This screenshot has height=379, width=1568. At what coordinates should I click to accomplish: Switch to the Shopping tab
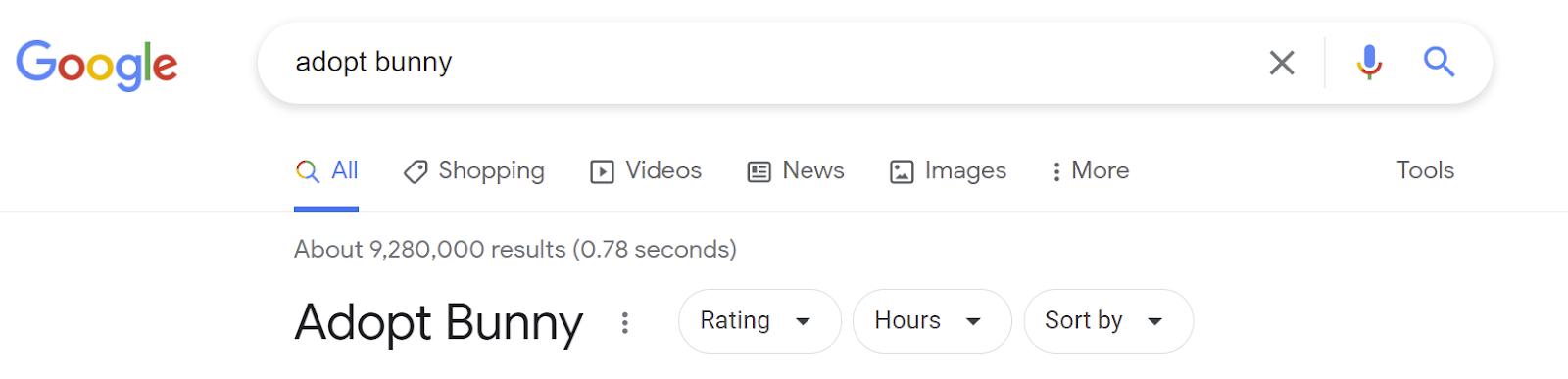[474, 170]
